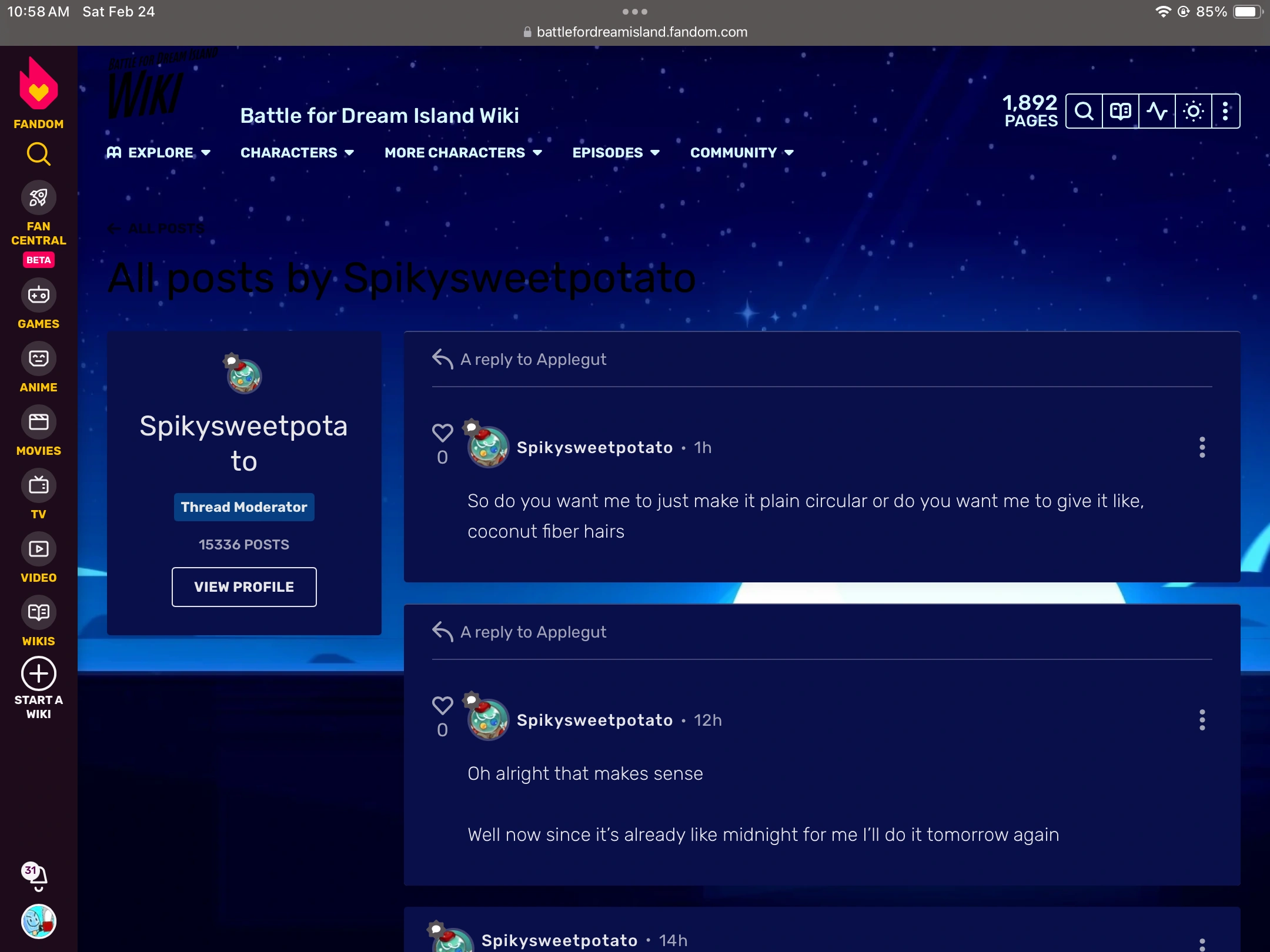Open the theme appearance sun icon
The height and width of the screenshot is (952, 1270).
pos(1193,110)
